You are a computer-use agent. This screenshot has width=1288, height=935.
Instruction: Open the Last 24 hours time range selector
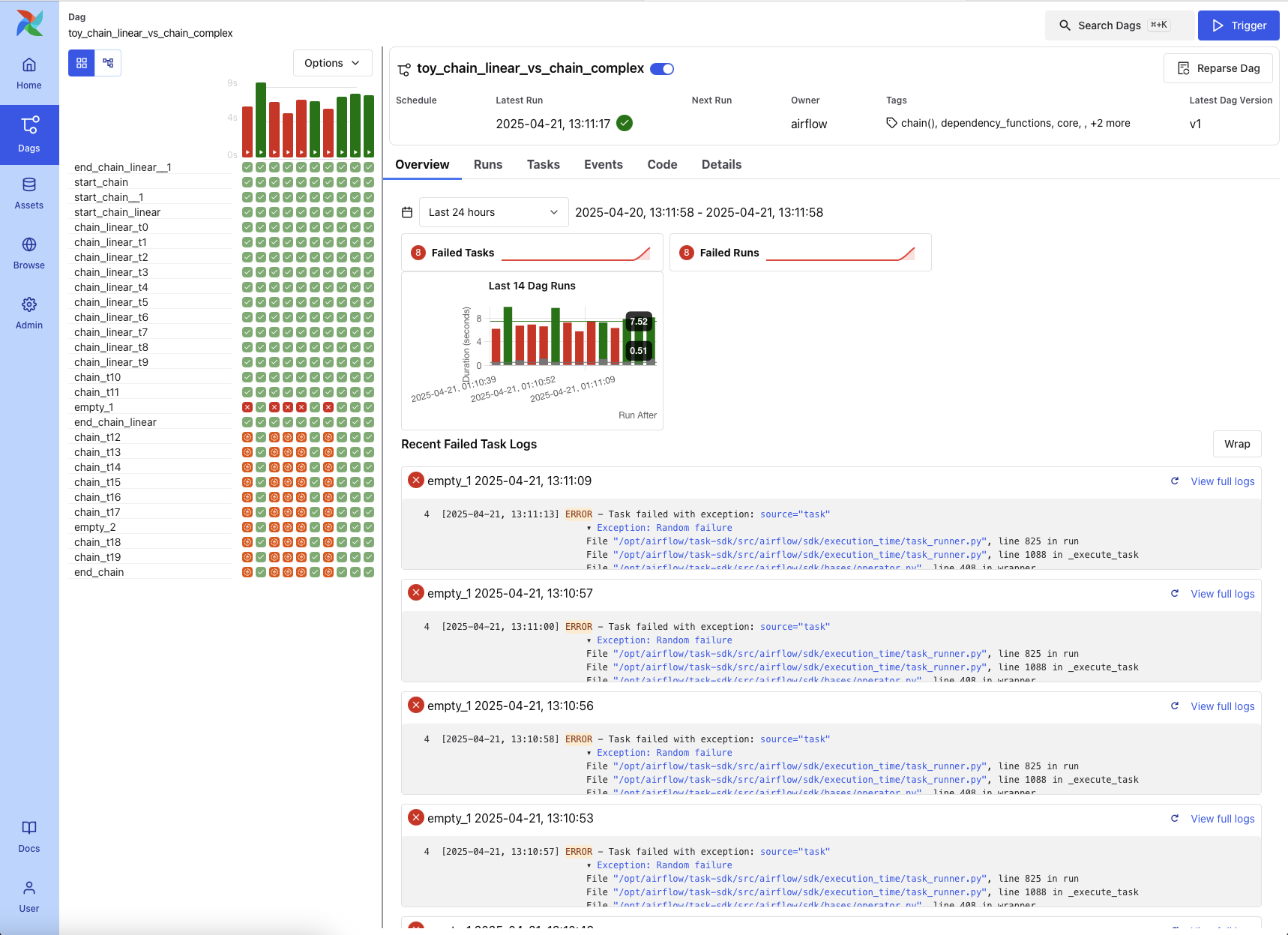(493, 212)
